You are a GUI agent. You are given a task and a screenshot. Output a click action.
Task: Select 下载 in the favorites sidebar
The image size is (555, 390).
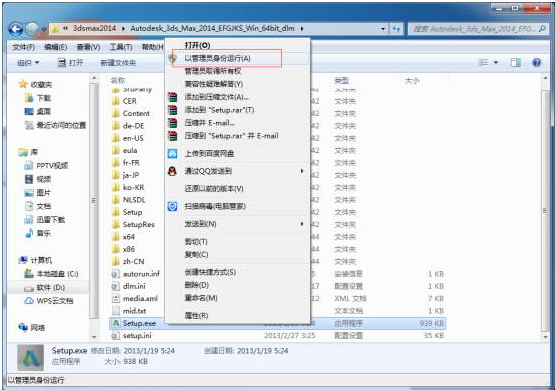coord(38,98)
